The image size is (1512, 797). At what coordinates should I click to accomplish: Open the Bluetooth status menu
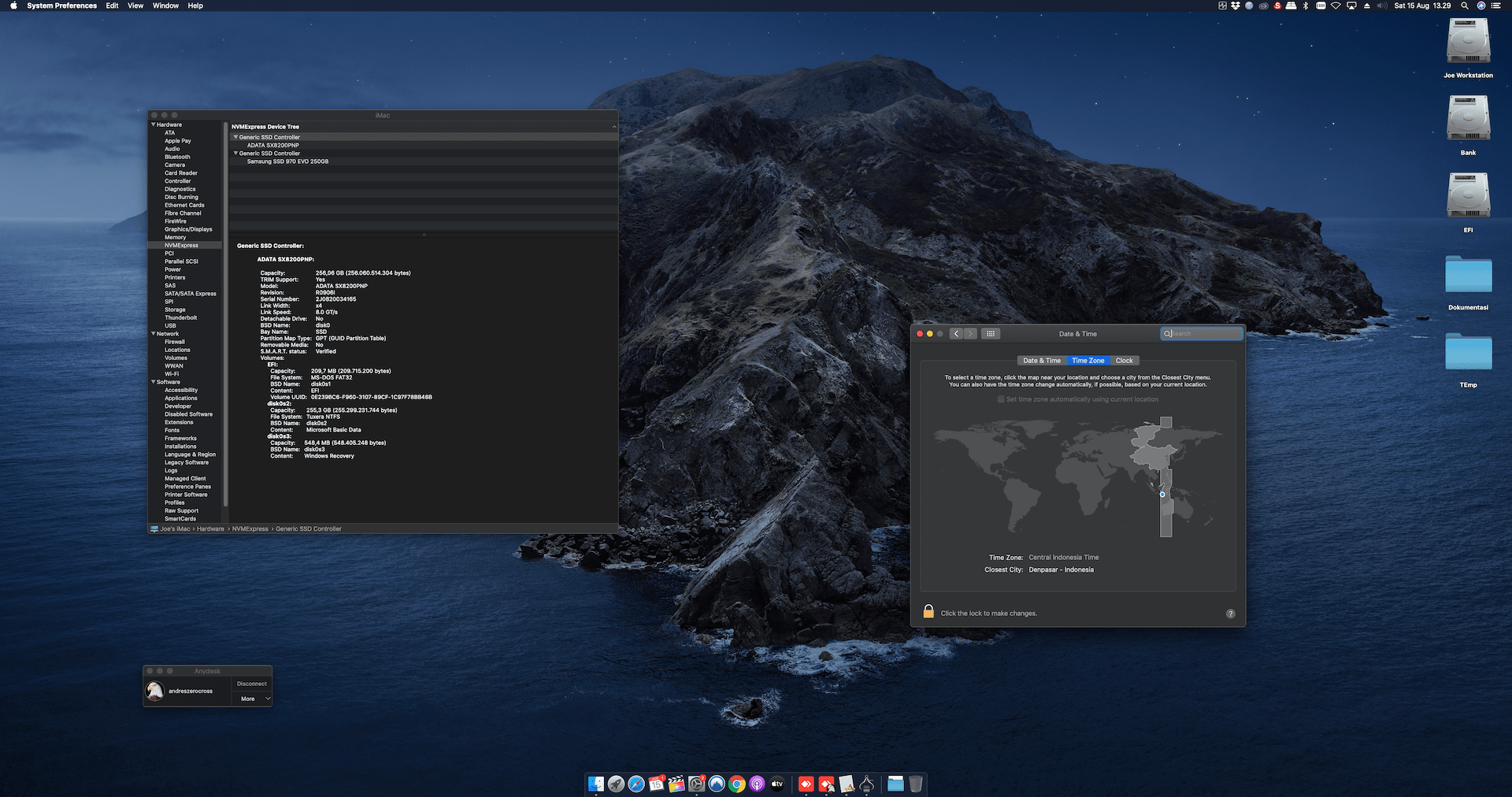point(1305,6)
